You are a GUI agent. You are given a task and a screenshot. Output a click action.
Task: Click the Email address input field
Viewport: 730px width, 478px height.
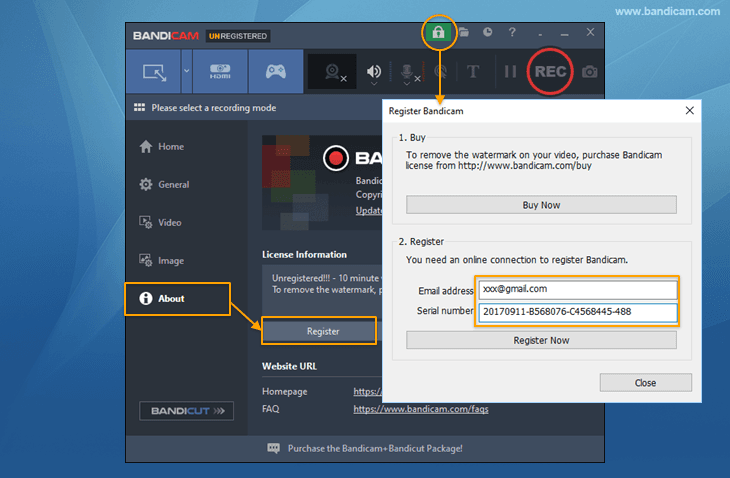point(578,289)
